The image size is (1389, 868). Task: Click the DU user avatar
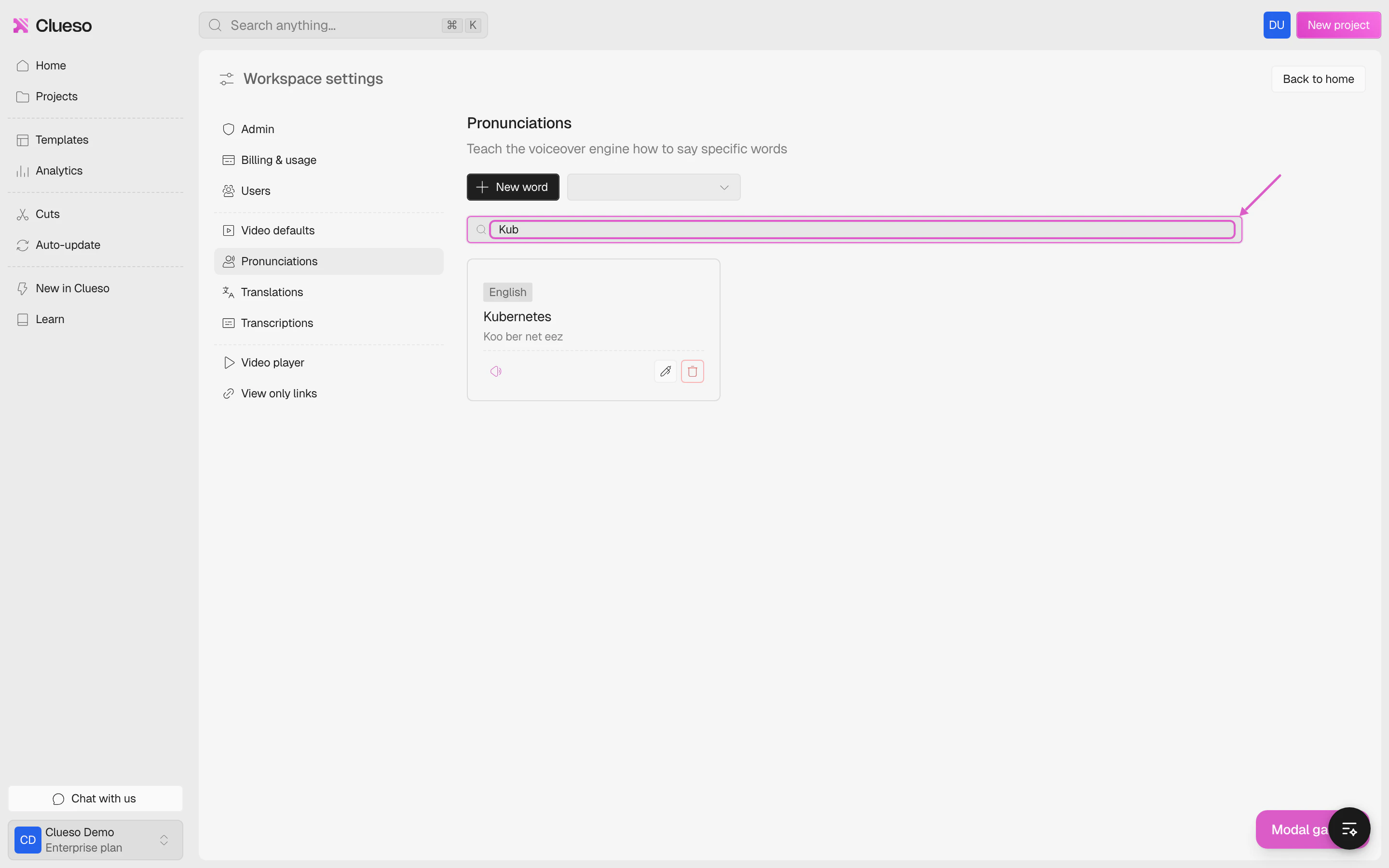pyautogui.click(x=1276, y=25)
